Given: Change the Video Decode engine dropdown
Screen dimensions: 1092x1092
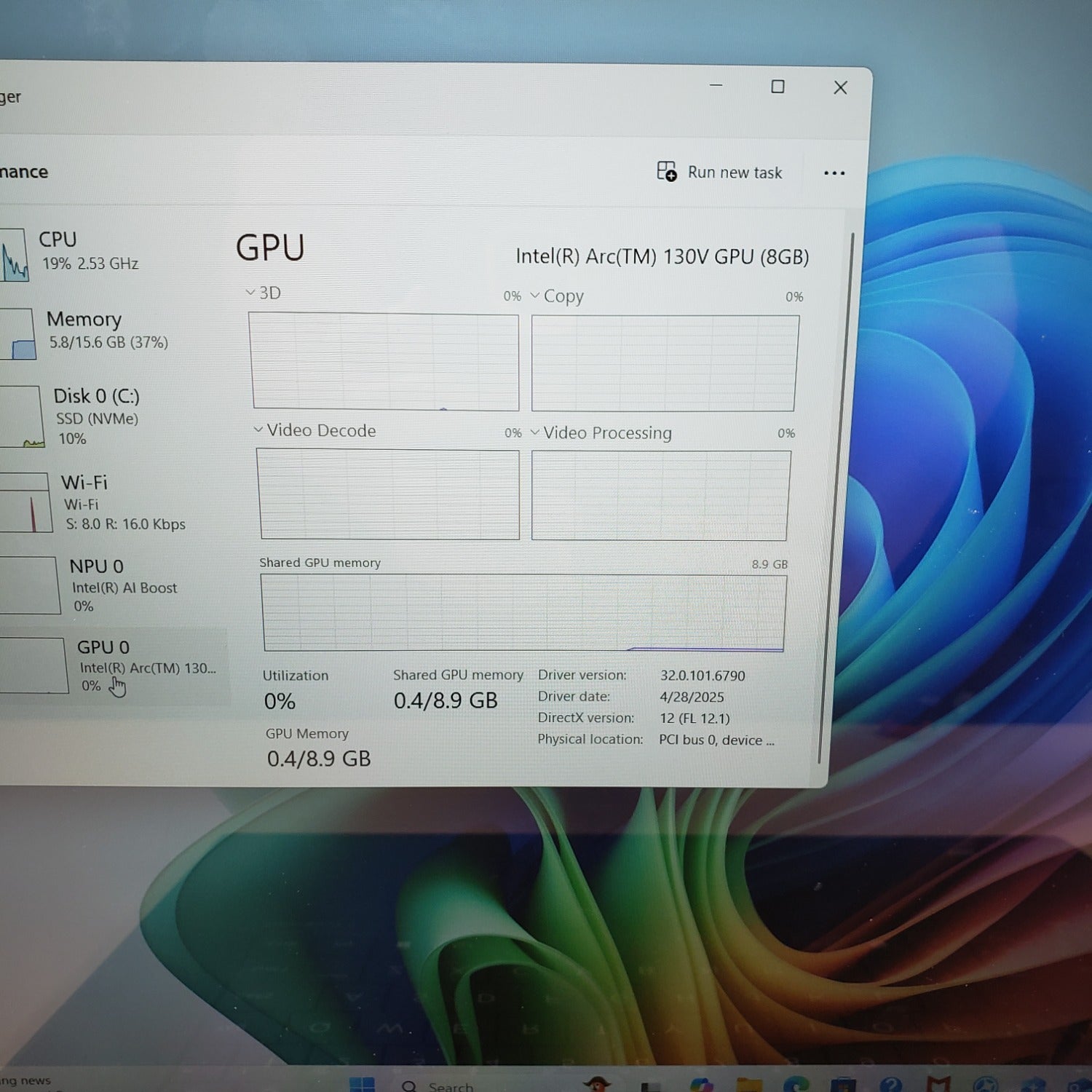Looking at the screenshot, I should point(258,430).
